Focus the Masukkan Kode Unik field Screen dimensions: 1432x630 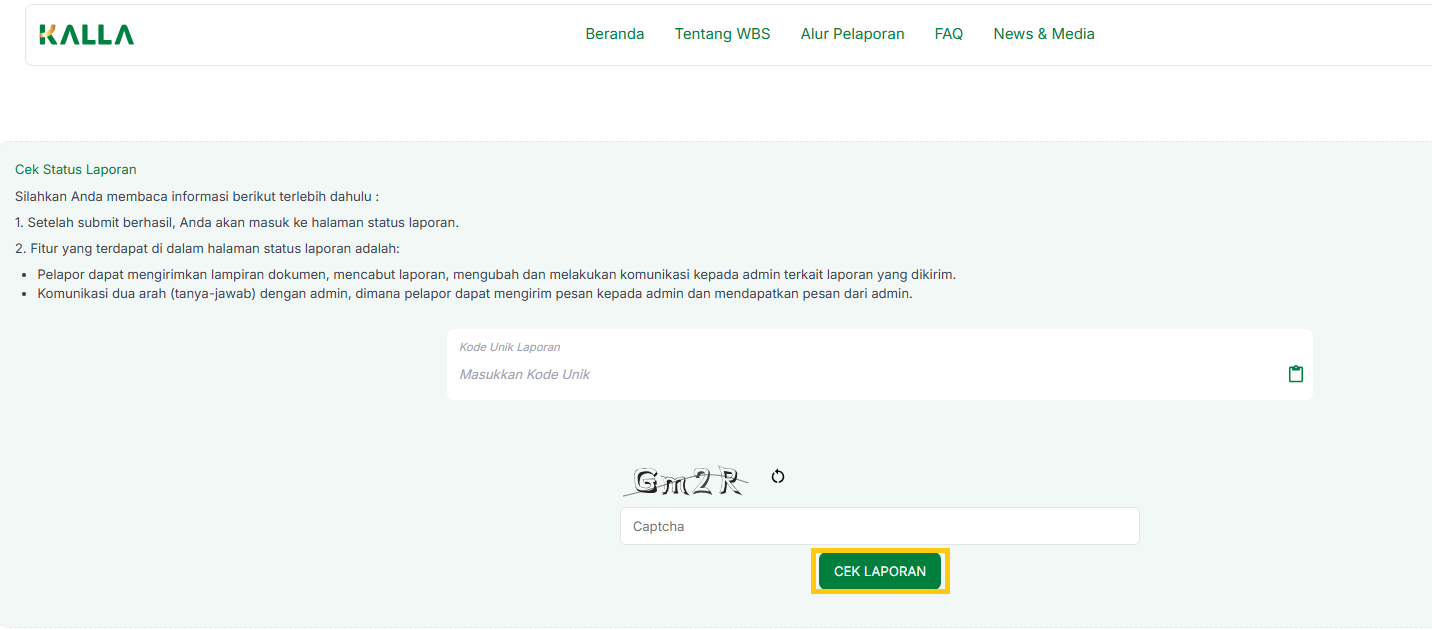coord(860,375)
